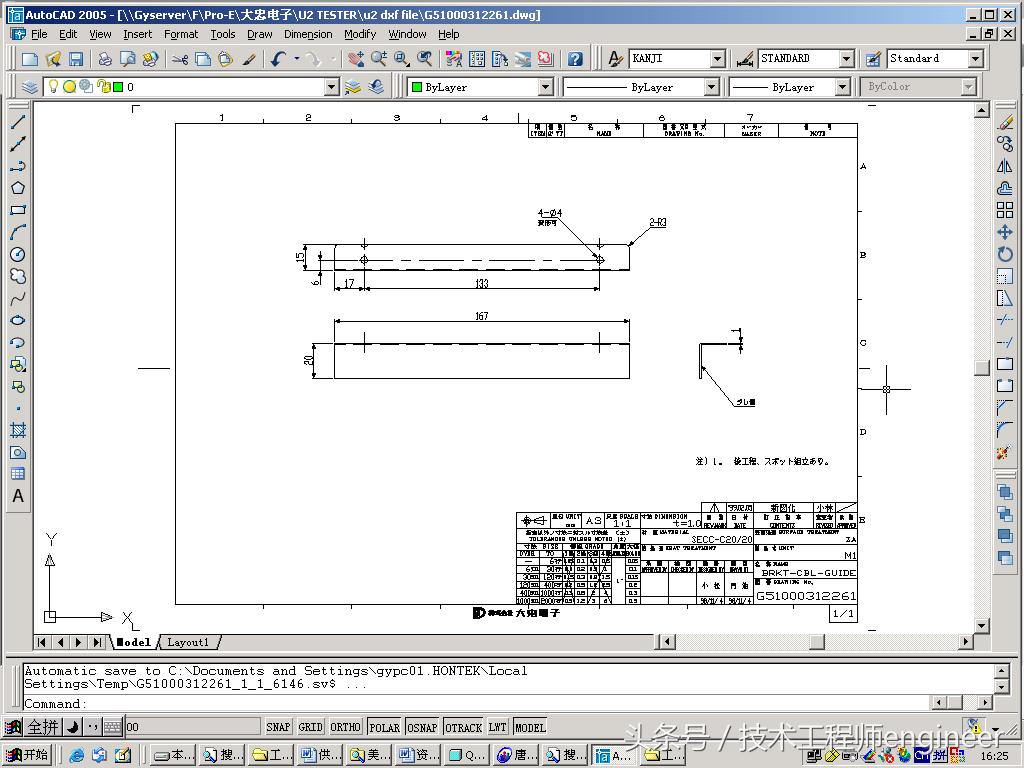1024x768 pixels.
Task: Click the Internet Explorer quick launch icon
Action: pos(76,756)
